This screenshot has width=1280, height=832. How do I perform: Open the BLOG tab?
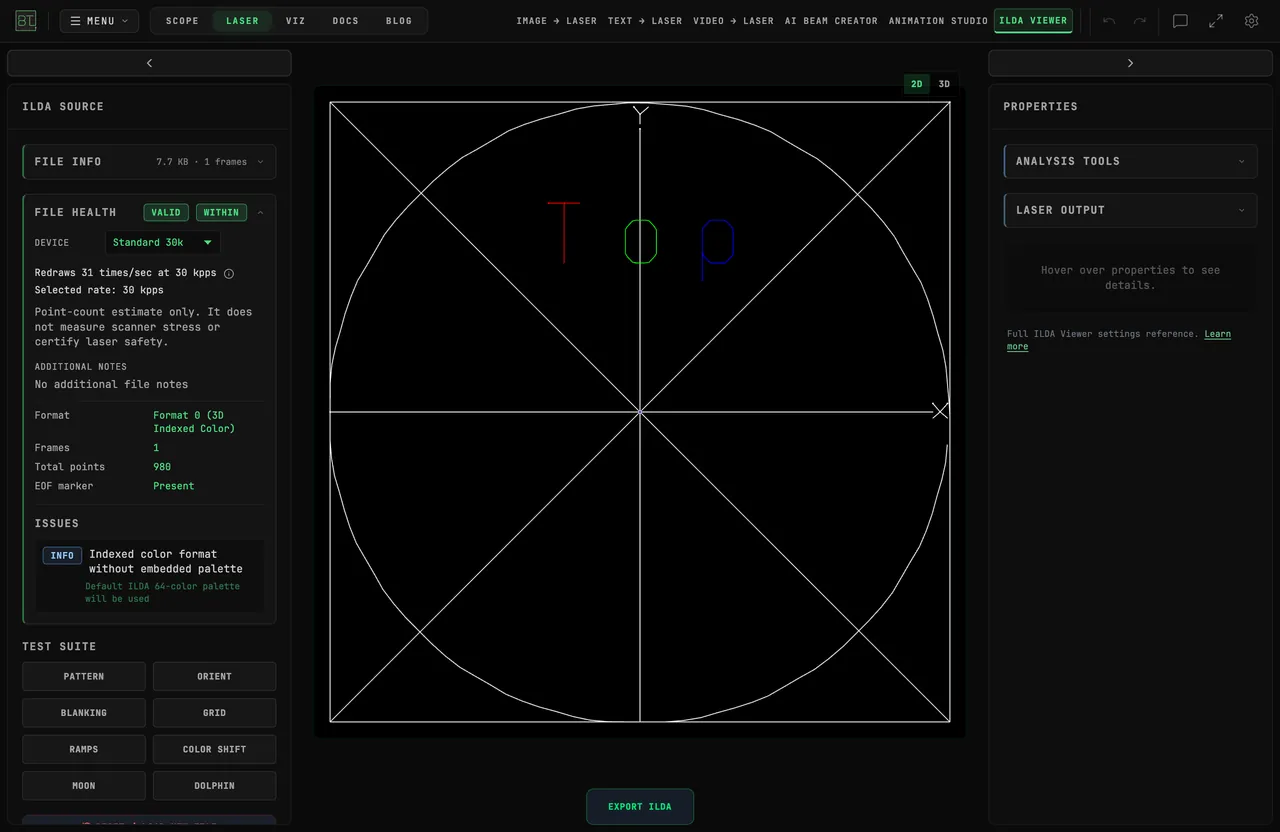click(399, 21)
